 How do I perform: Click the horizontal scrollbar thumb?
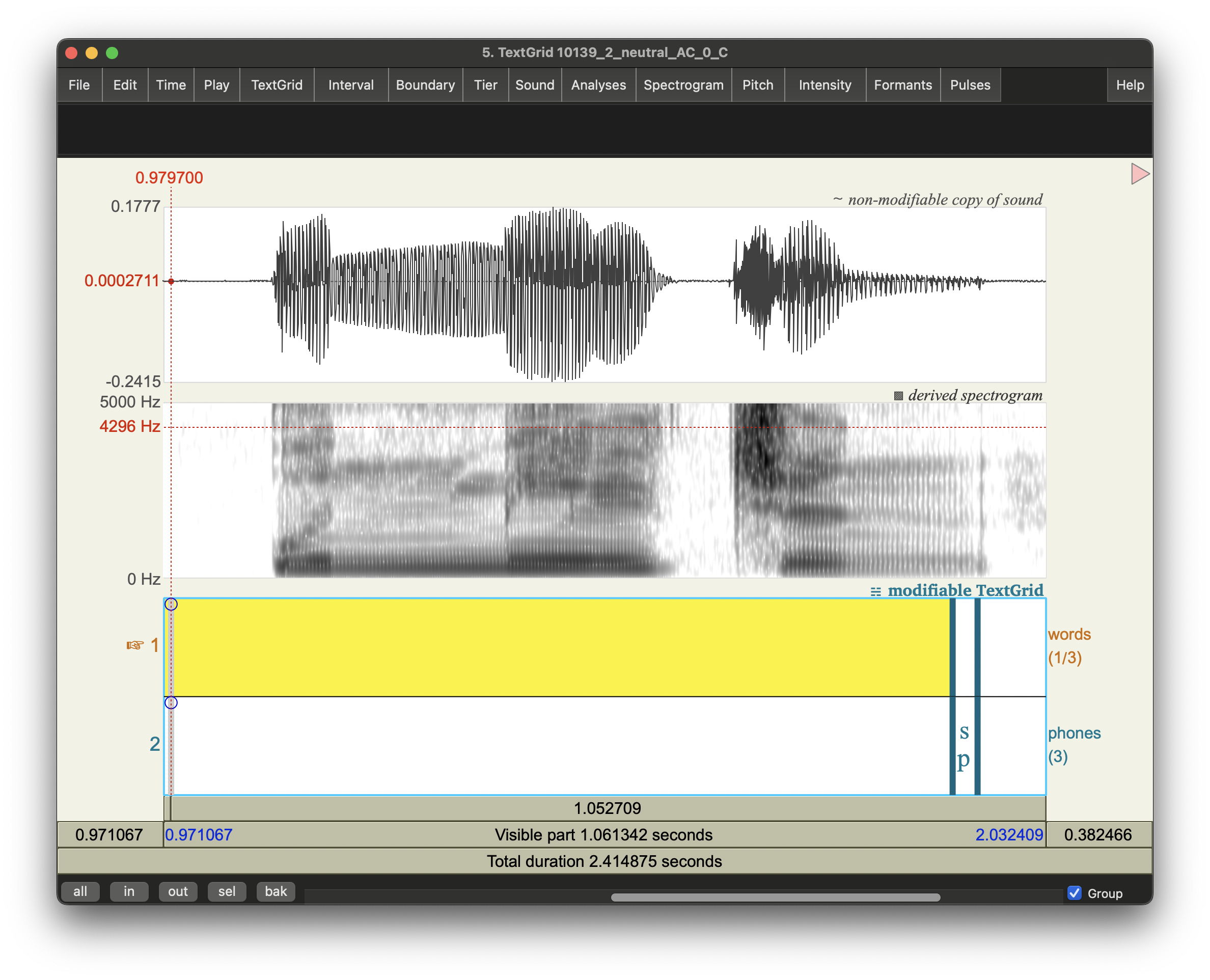[x=775, y=897]
